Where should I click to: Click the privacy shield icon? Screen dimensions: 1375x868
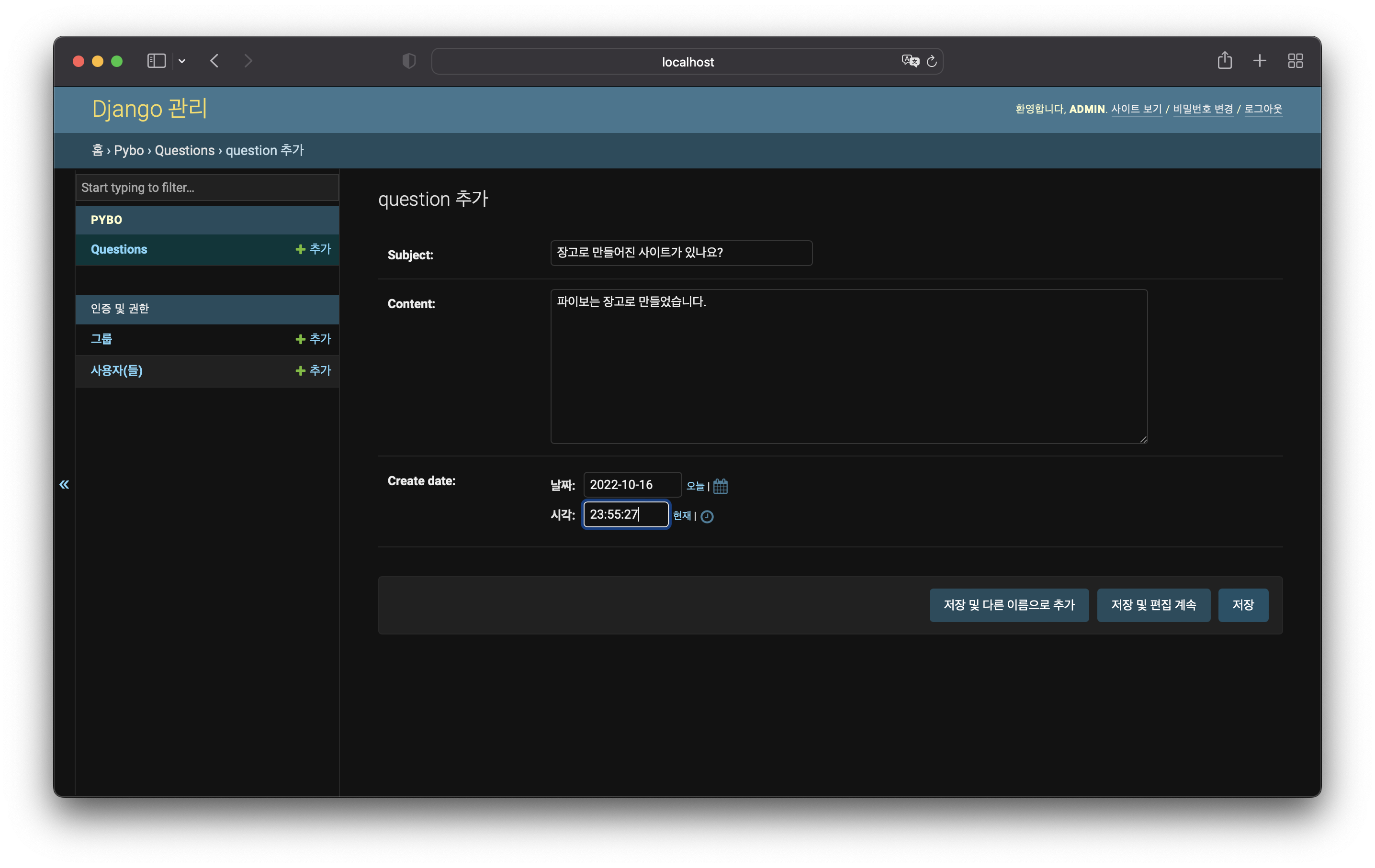click(409, 61)
